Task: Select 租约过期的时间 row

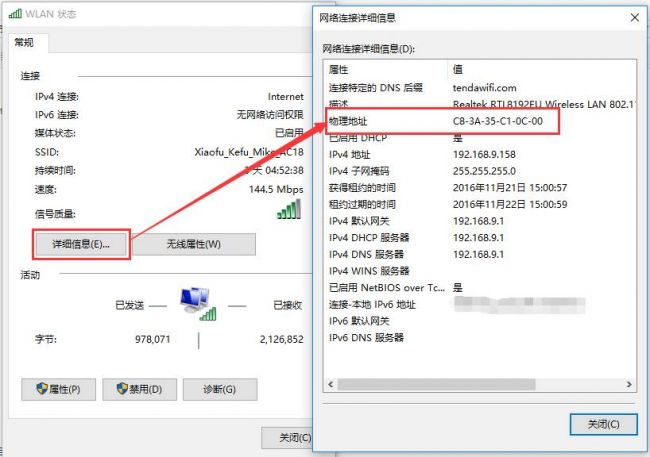Action: tap(480, 204)
